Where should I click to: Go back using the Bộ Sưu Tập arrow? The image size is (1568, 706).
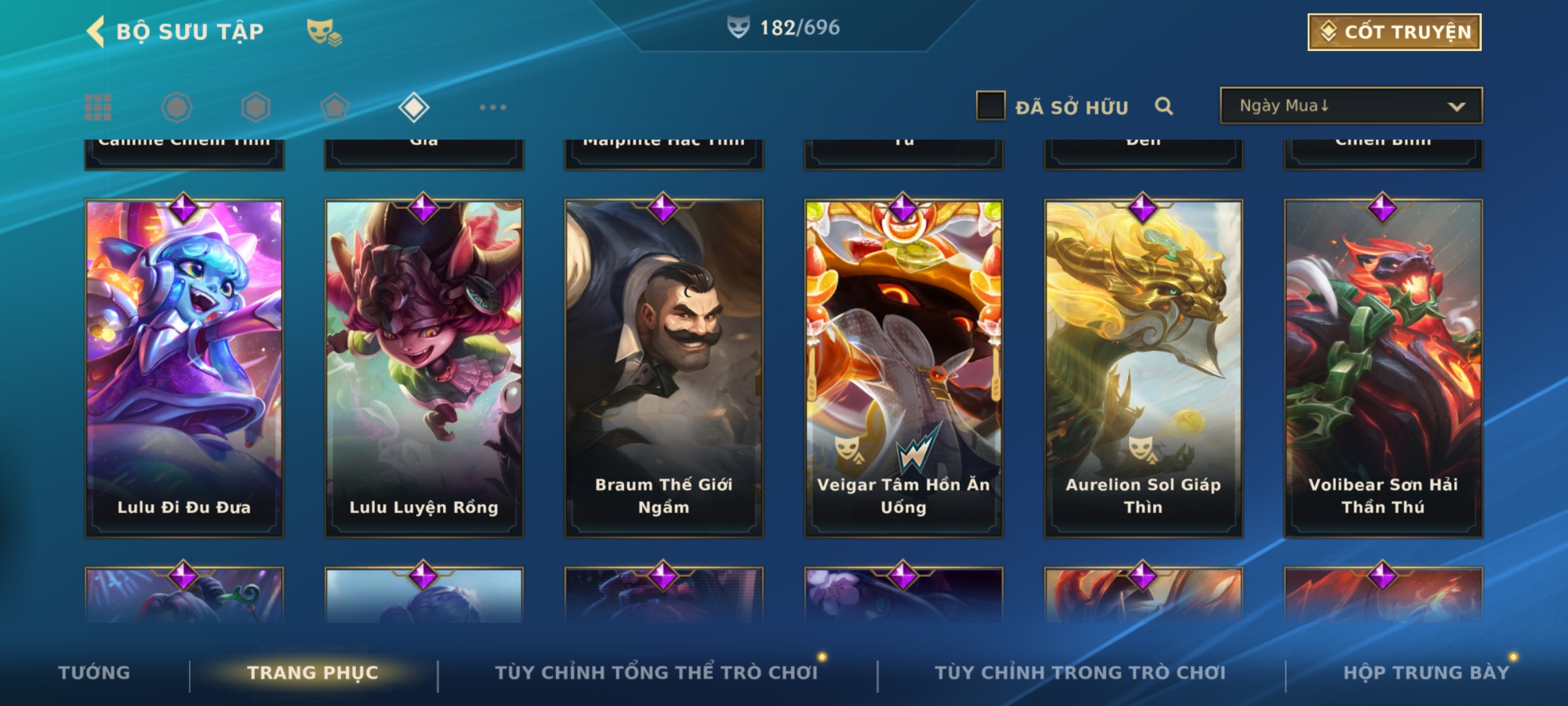coord(96,31)
